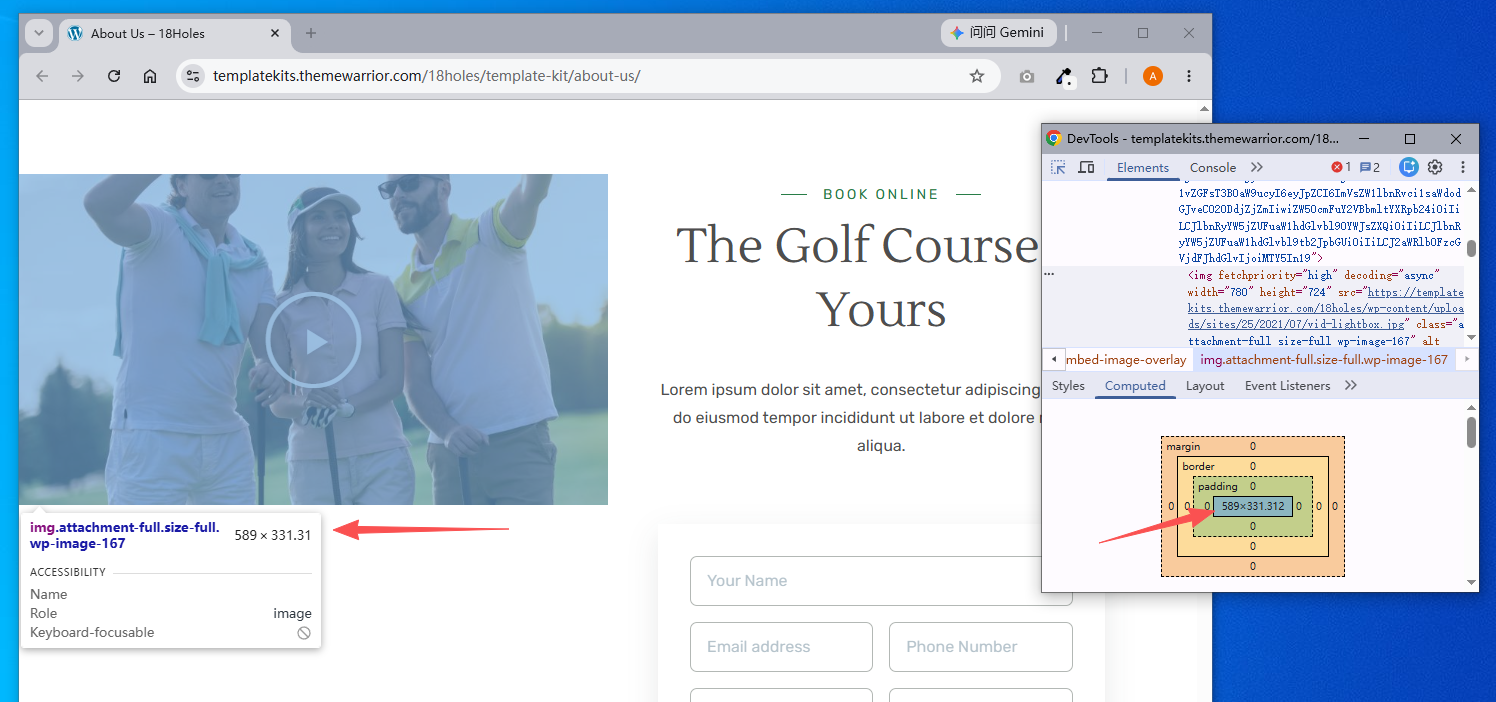Viewport: 1496px width, 702px height.
Task: Go to the browser home page icon
Action: 150,76
